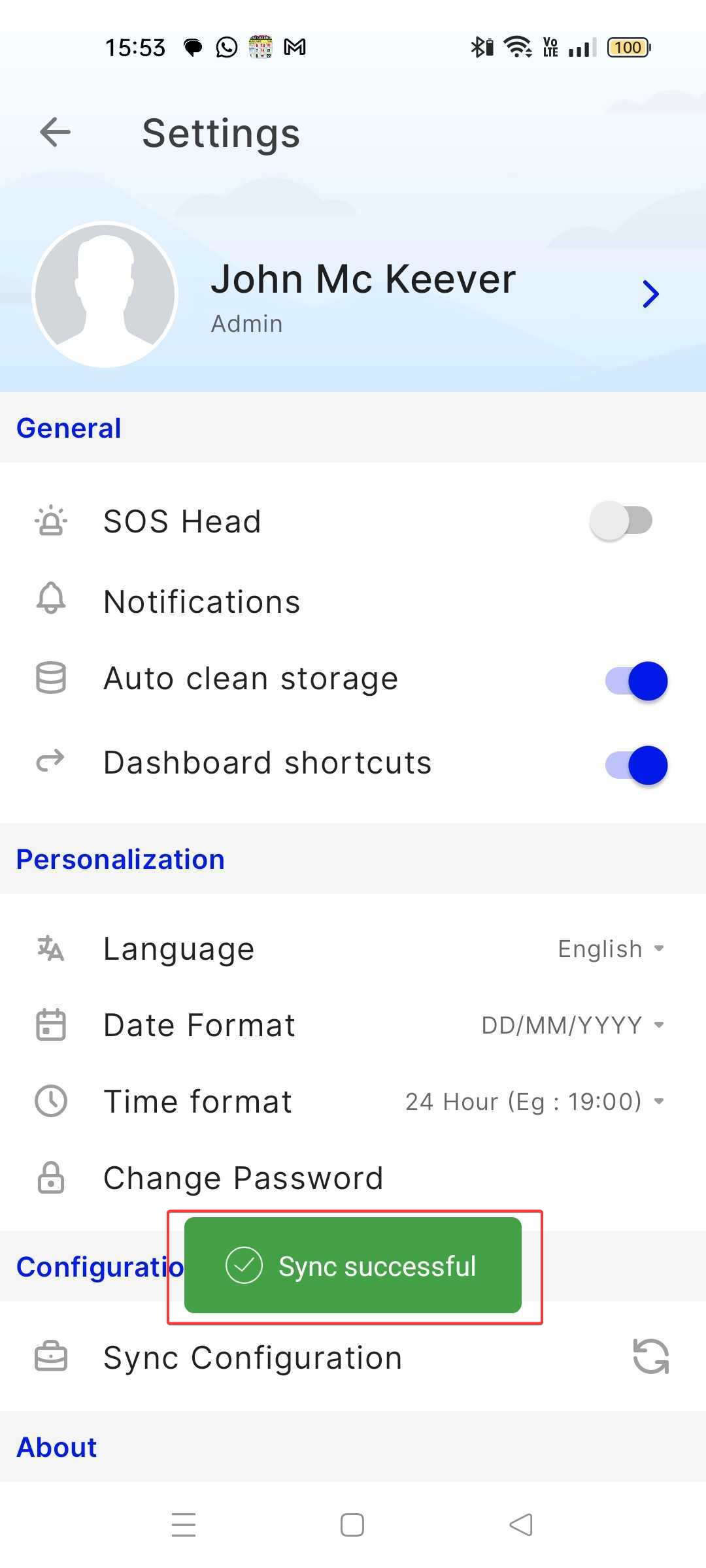Tap the Time format clock icon
The height and width of the screenshot is (1568, 706).
click(51, 1101)
